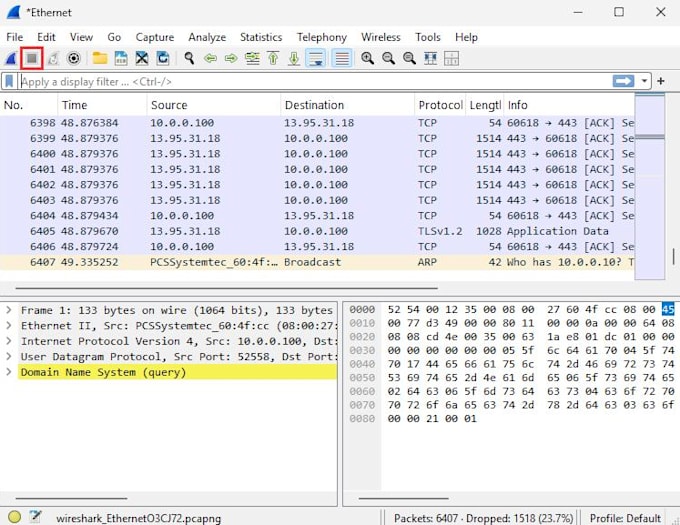
Task: Click highlighted hex byte 45
Action: click(x=668, y=309)
